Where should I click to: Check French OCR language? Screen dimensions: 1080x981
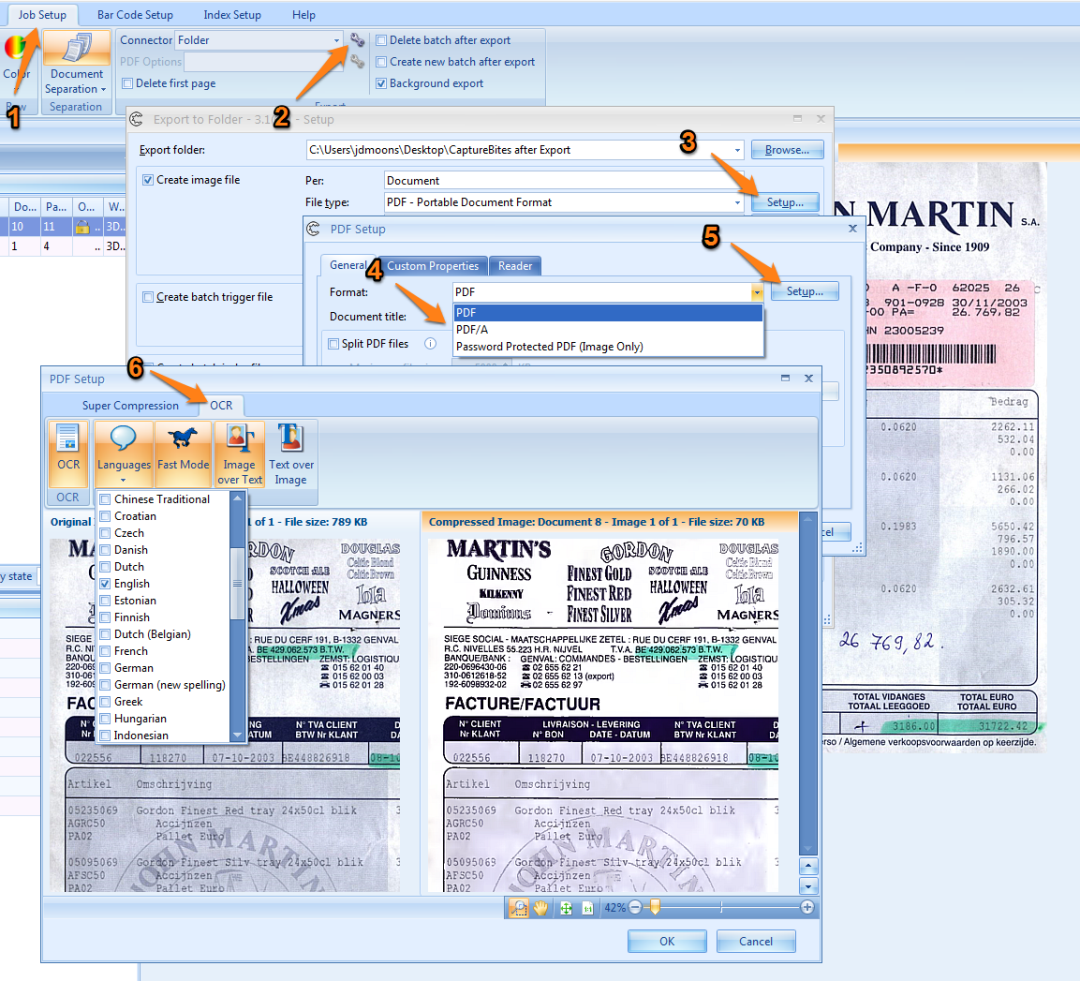point(105,651)
